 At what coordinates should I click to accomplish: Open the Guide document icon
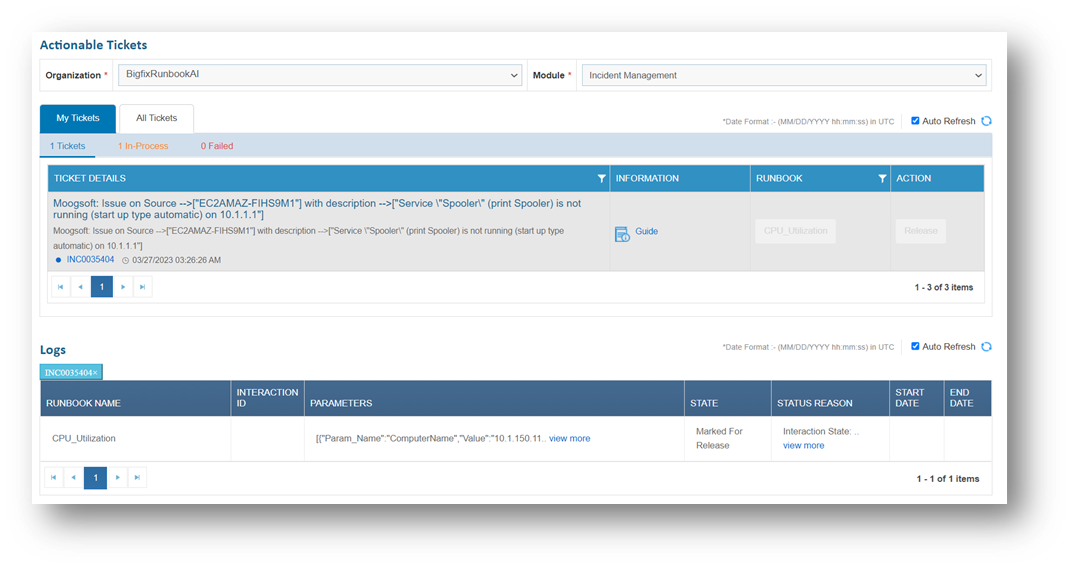coord(622,234)
